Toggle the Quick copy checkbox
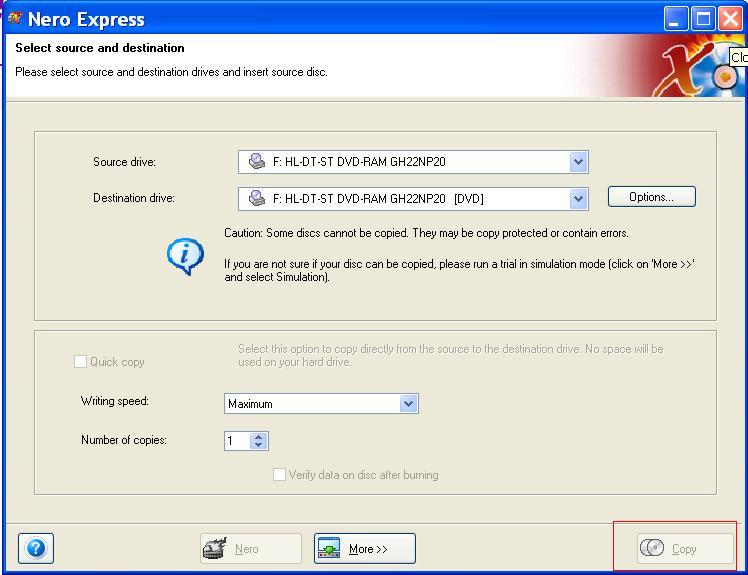 [80, 362]
